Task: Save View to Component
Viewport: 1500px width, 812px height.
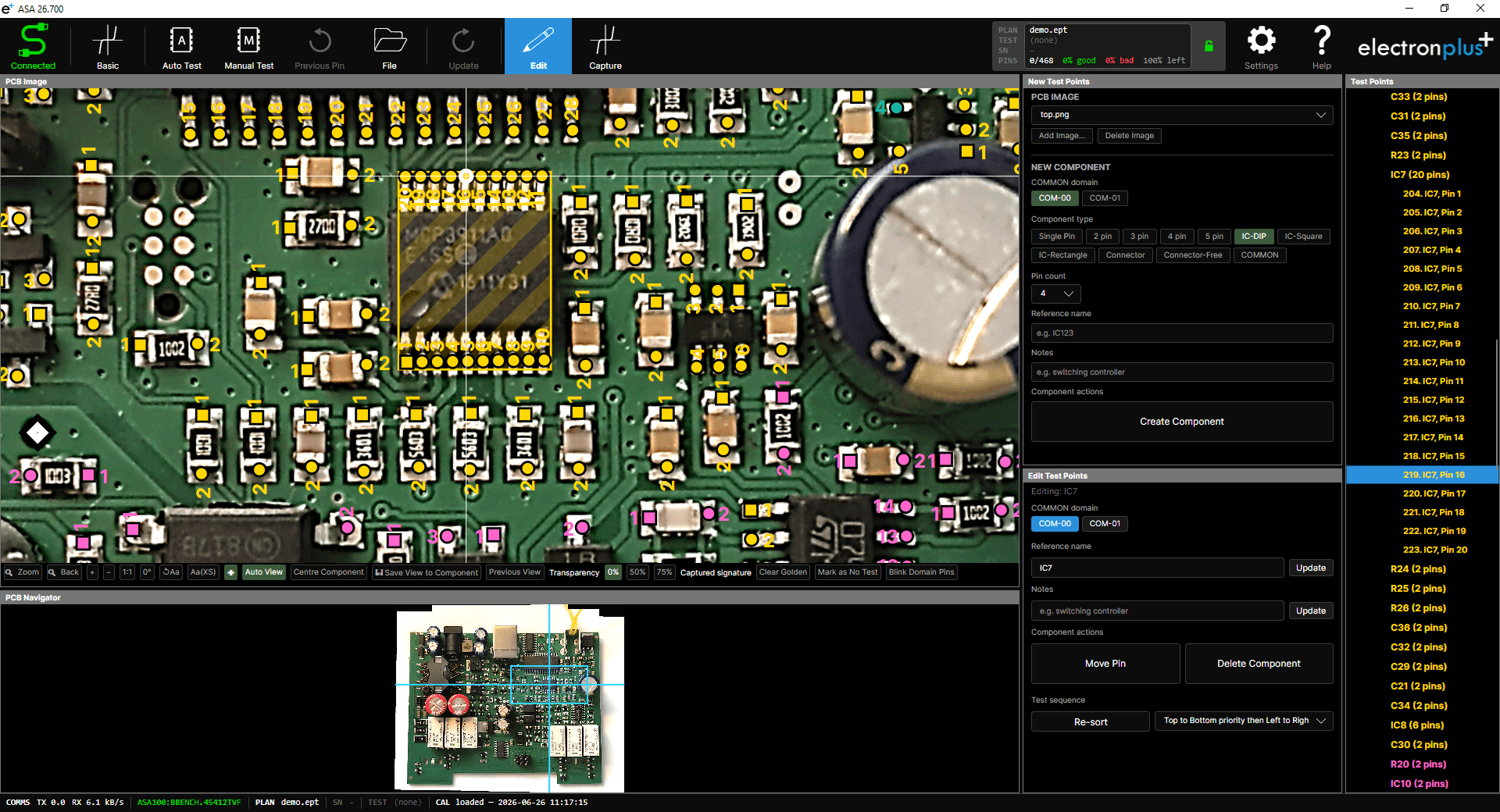Action: 427,572
